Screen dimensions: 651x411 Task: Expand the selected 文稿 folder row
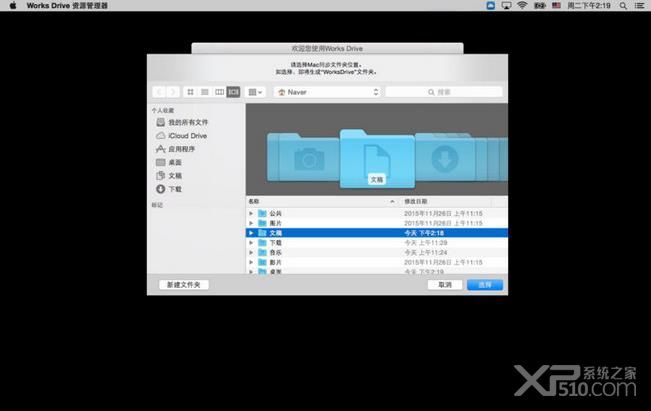tap(251, 233)
